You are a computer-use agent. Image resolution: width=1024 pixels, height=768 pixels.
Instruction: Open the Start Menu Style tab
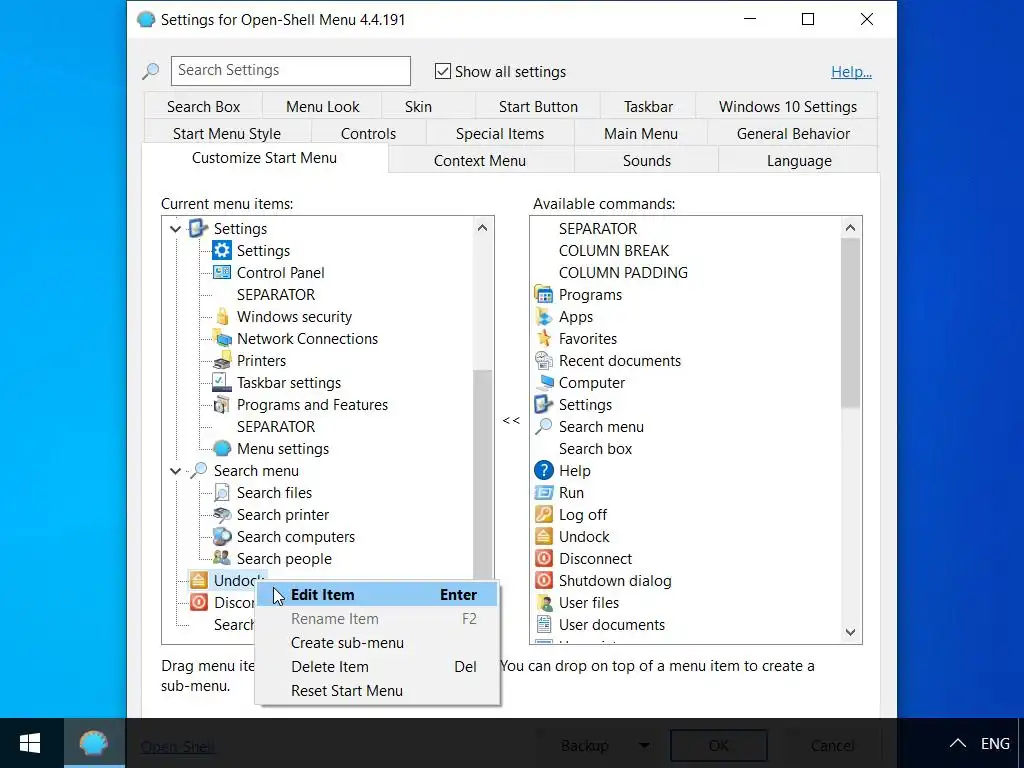click(x=227, y=133)
